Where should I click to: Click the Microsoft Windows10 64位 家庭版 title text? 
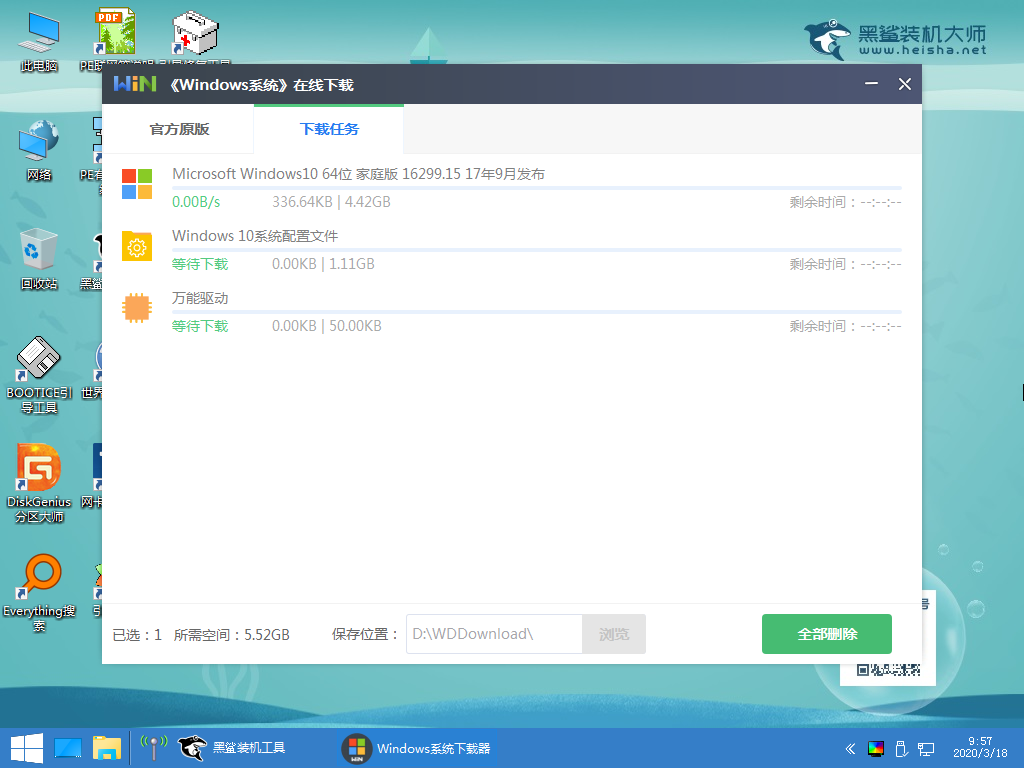(358, 174)
